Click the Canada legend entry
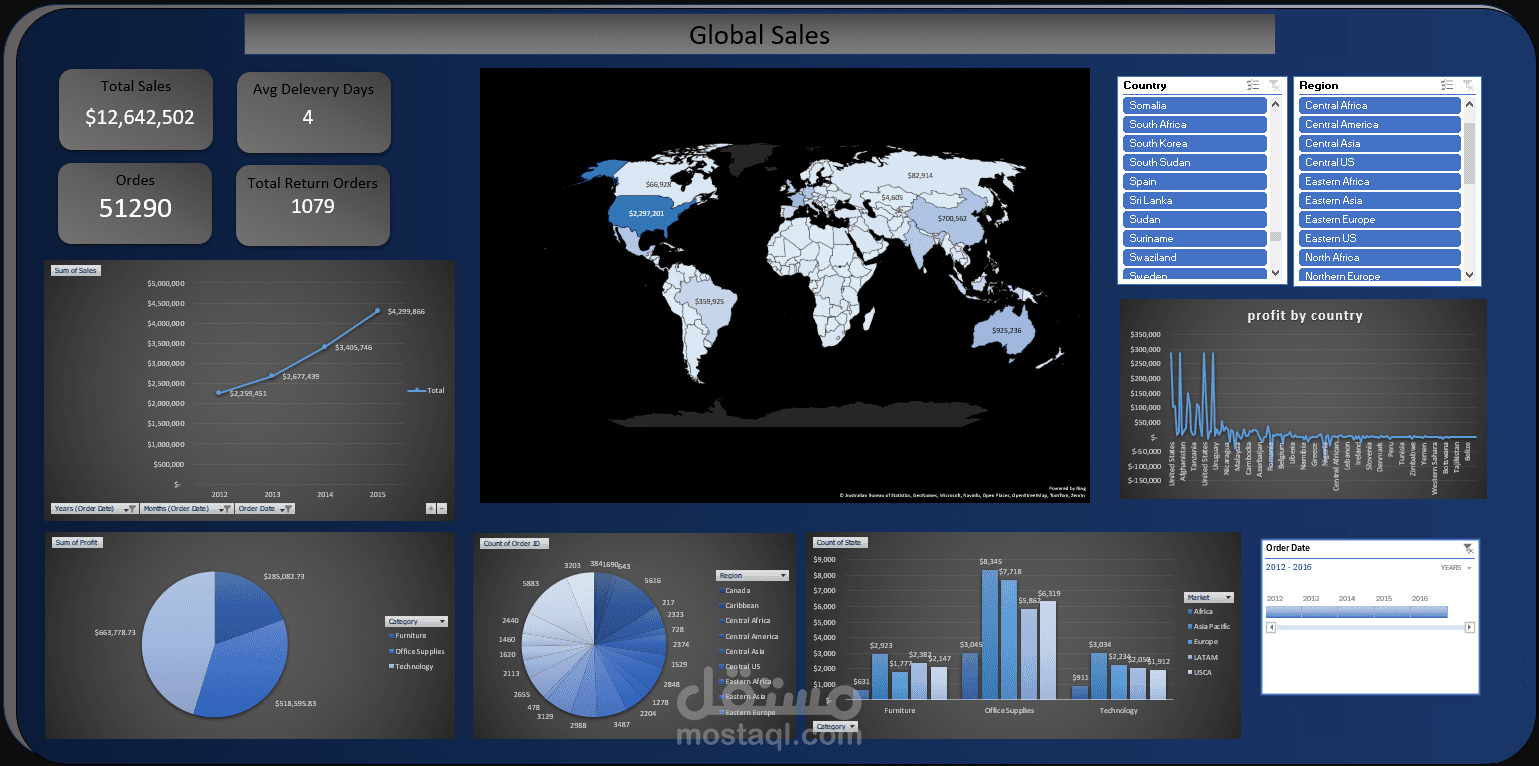This screenshot has height=766, width=1539. 734,590
